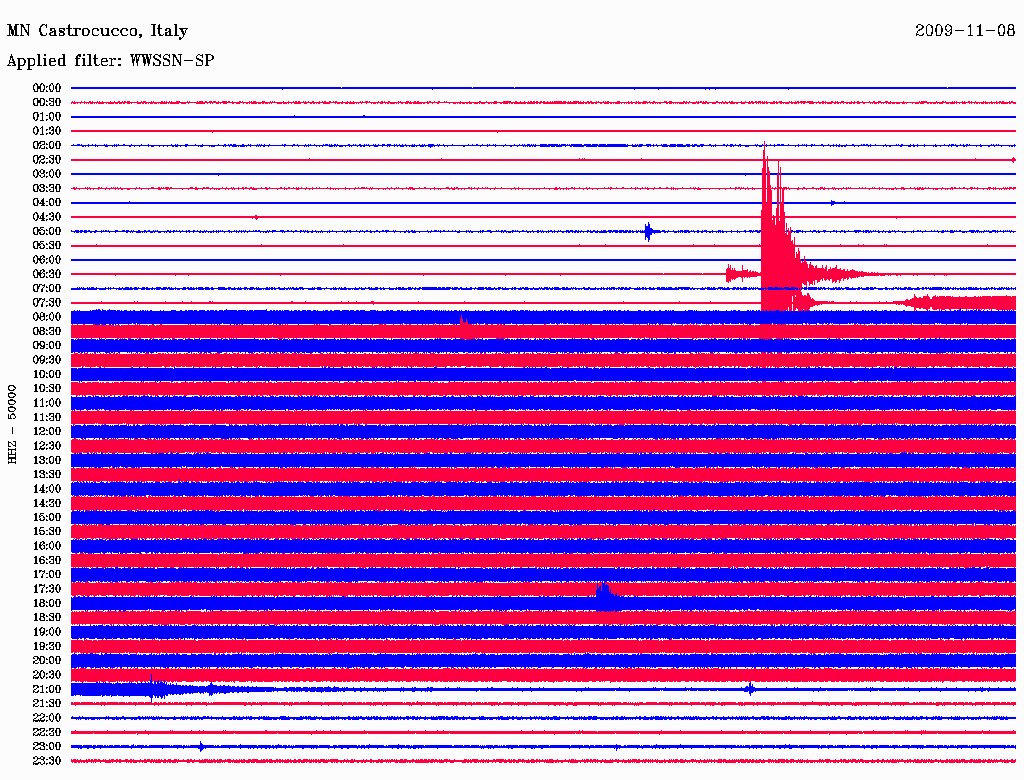Select the 03:30 time label
The width and height of the screenshot is (1024, 780).
(47, 188)
